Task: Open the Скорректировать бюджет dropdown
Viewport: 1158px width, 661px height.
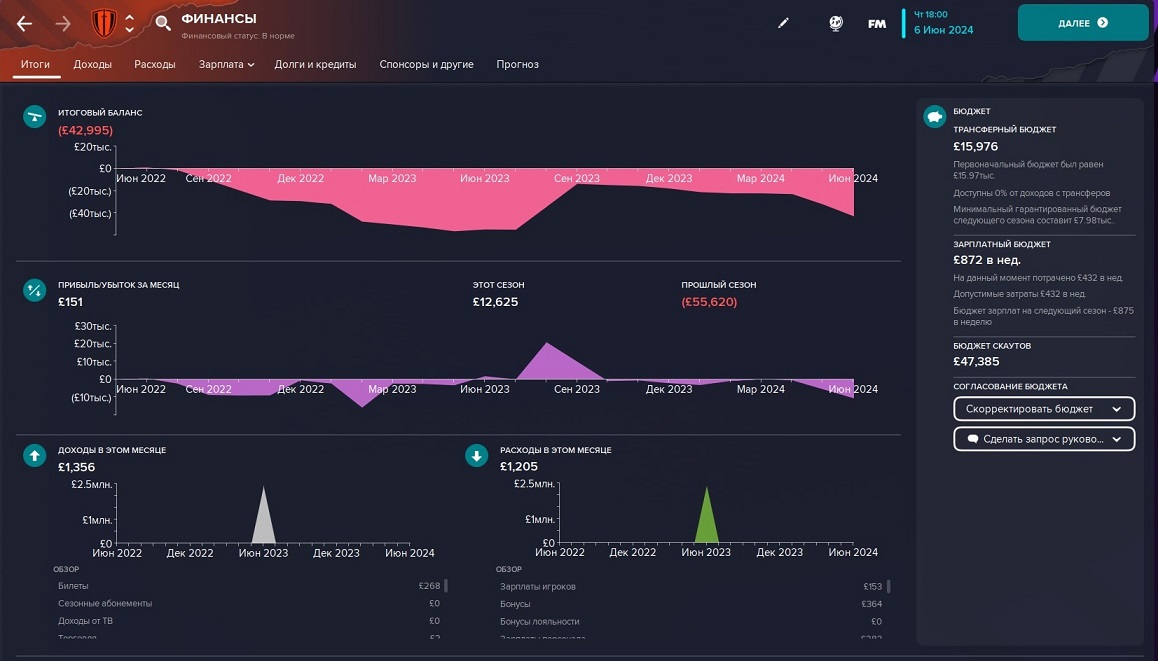Action: coord(1044,409)
